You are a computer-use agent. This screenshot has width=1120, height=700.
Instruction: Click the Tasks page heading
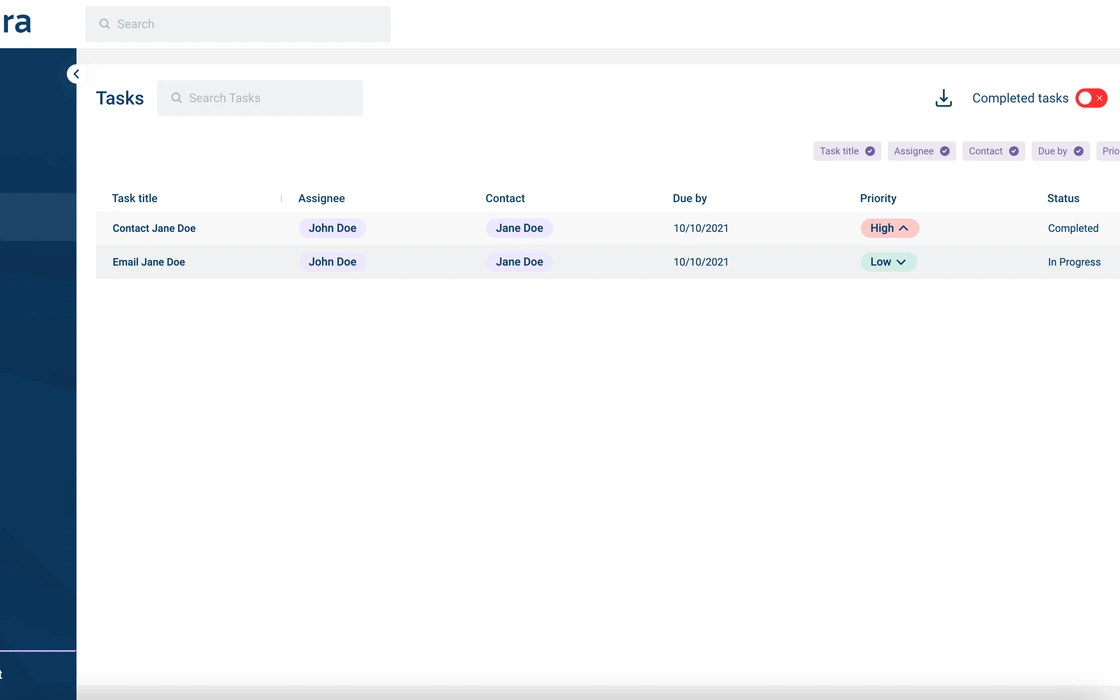(120, 98)
